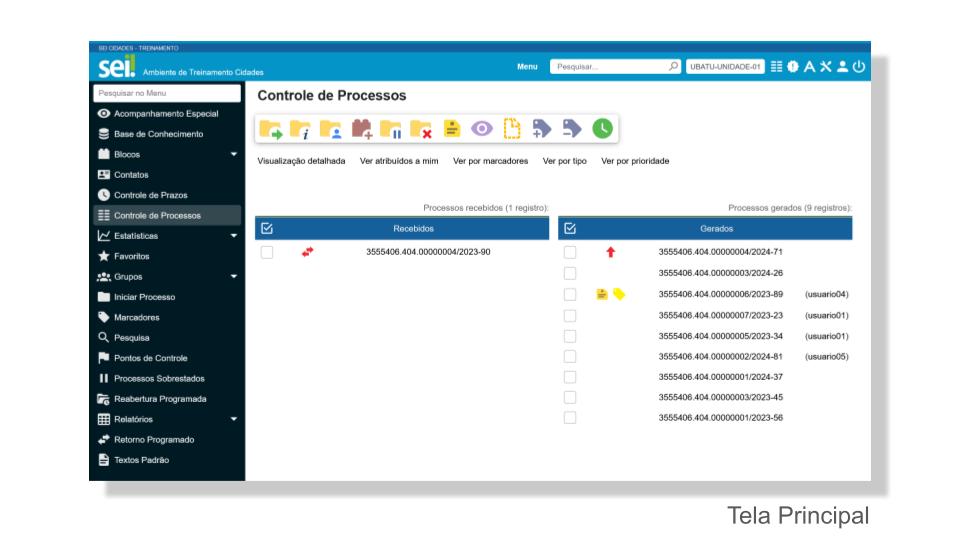Click the power logout icon

point(859,67)
